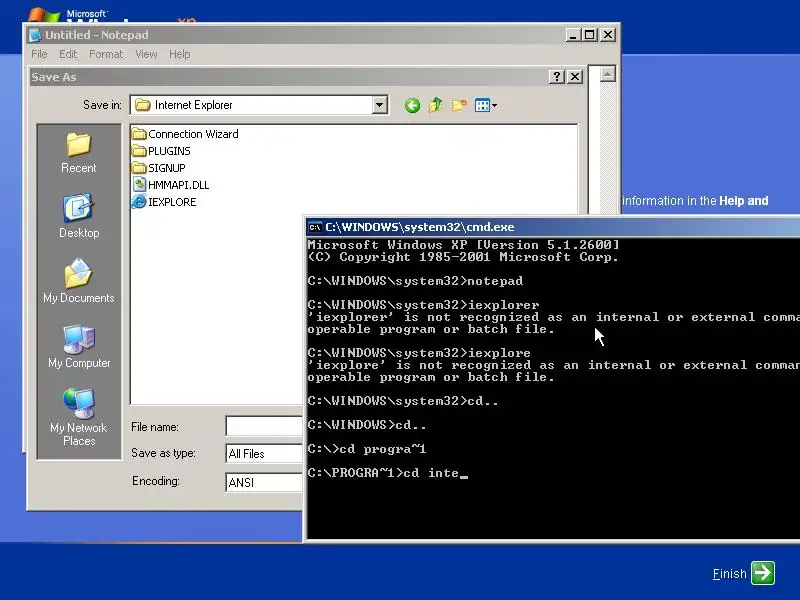This screenshot has width=800, height=600.
Task: Click the Save as type combo box
Action: coord(264,454)
